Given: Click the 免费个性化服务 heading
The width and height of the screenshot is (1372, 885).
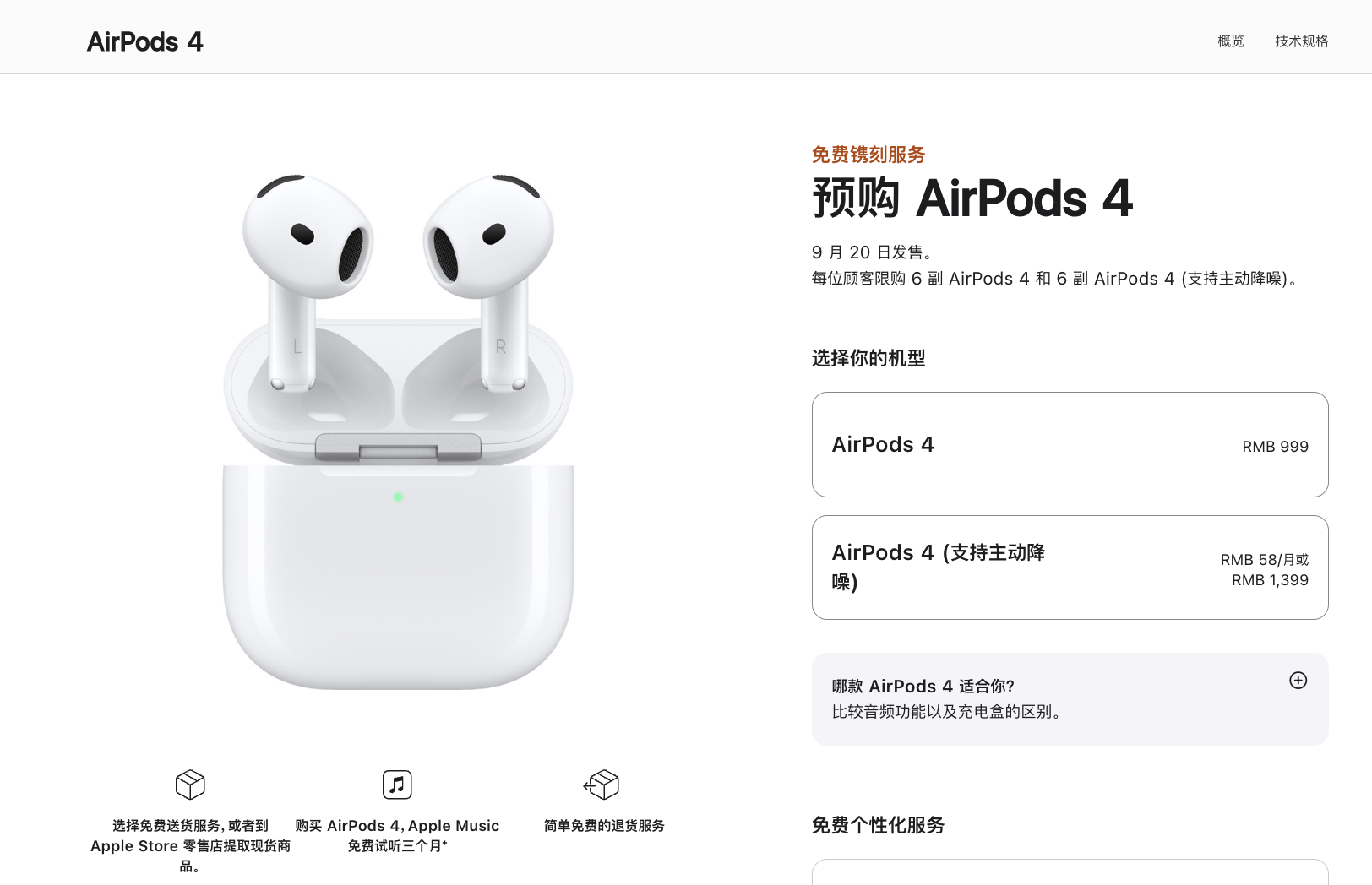Looking at the screenshot, I should 878,825.
